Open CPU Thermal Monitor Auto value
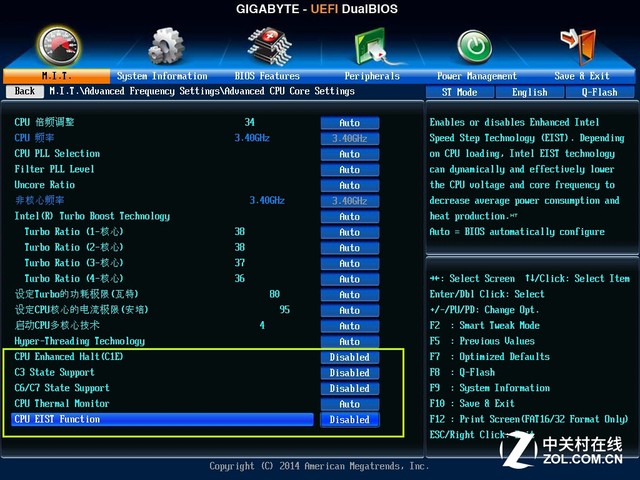This screenshot has width=640, height=480. [x=350, y=404]
